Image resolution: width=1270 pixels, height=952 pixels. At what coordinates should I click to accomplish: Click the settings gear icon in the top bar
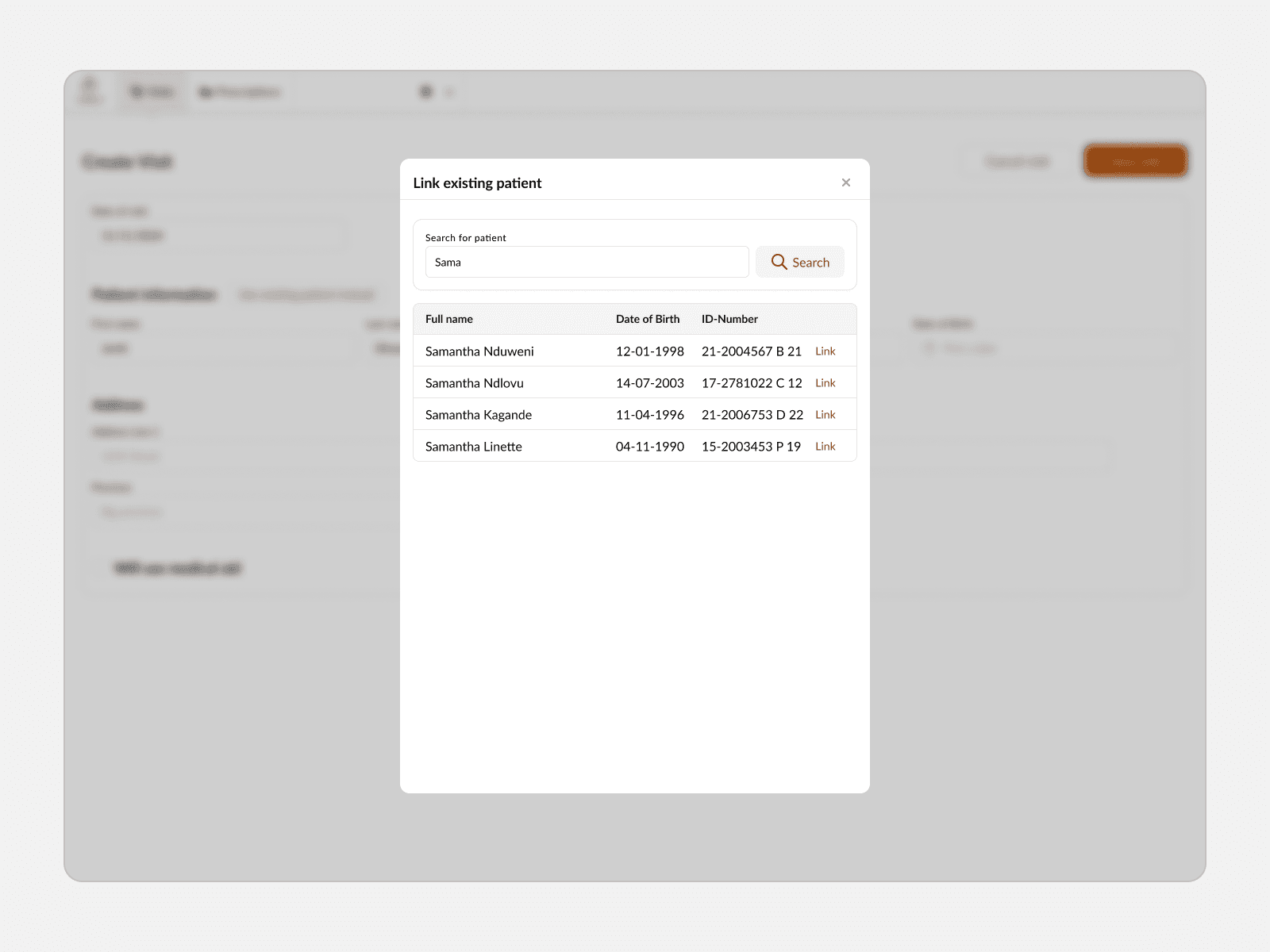[x=425, y=91]
